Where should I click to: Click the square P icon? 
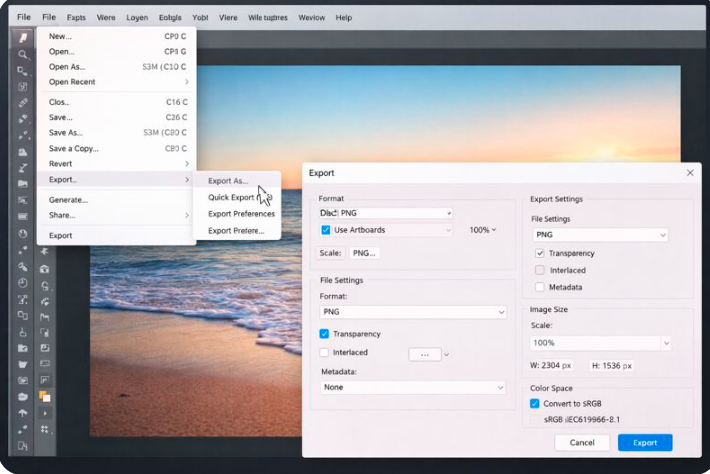tap(45, 380)
